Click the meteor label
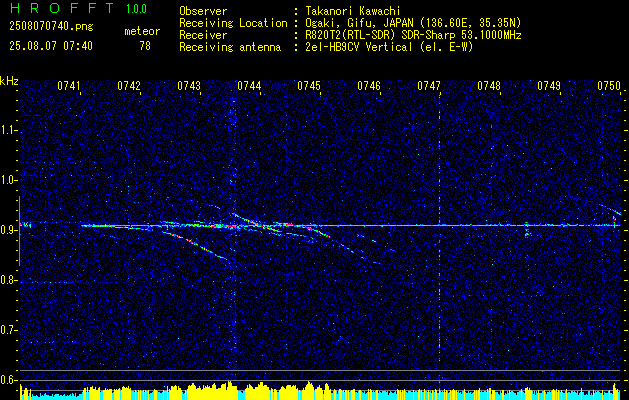Viewport: 629px width, 400px height. 142,31
